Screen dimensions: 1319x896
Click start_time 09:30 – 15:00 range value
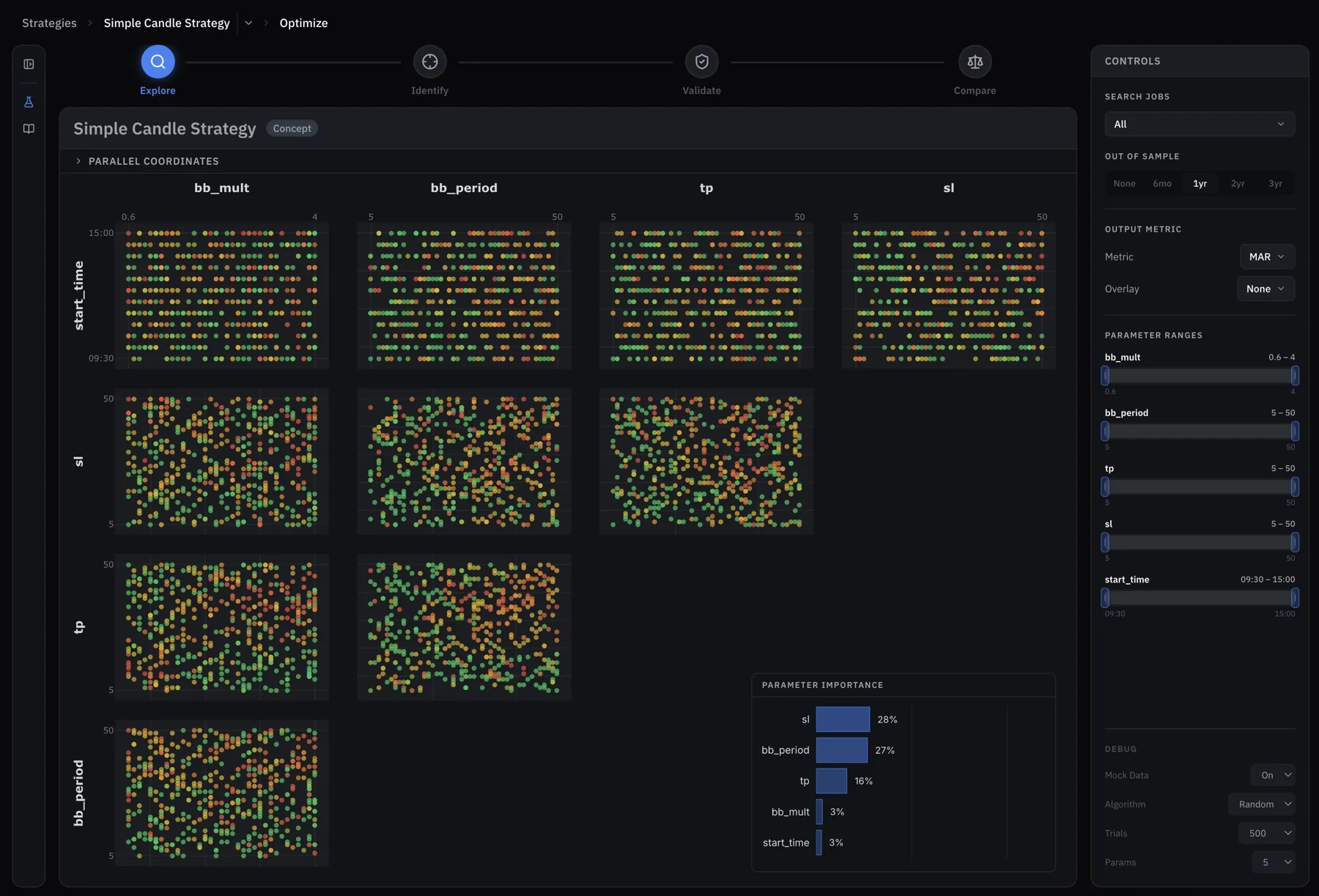click(x=1268, y=580)
